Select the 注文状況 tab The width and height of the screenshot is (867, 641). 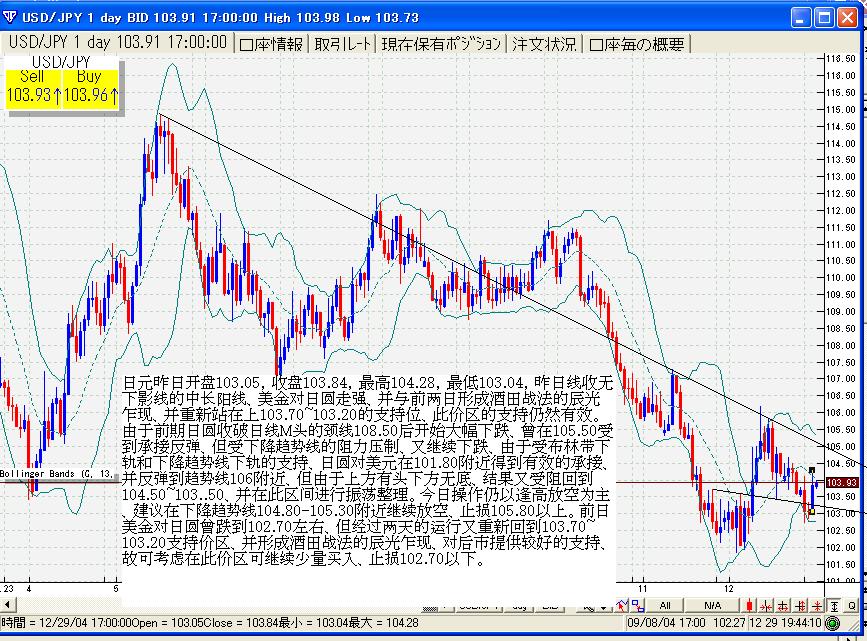pyautogui.click(x=544, y=43)
